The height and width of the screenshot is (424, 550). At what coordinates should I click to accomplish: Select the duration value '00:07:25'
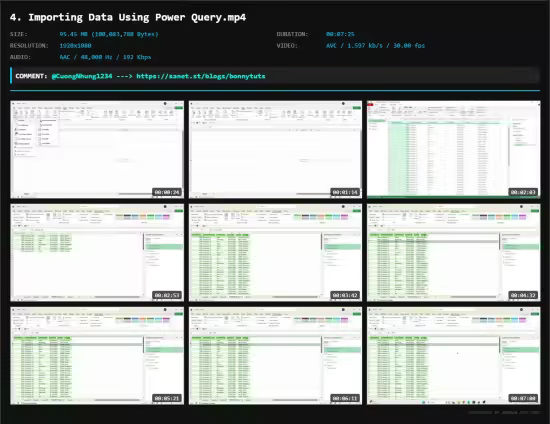(340, 34)
